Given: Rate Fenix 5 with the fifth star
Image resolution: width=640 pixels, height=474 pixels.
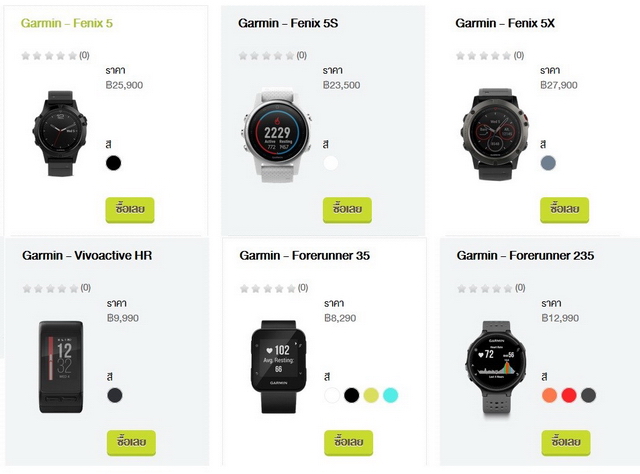Looking at the screenshot, I should click(73, 56).
